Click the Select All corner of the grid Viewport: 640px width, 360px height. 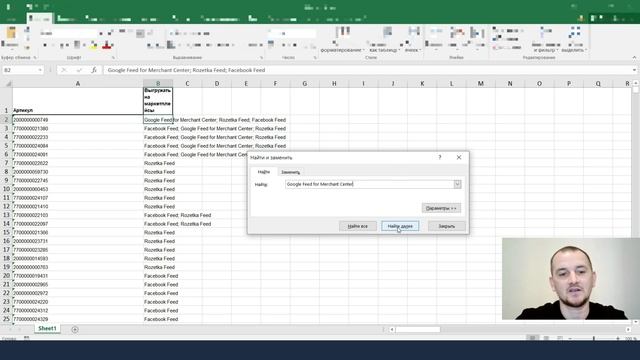[x=7, y=84]
